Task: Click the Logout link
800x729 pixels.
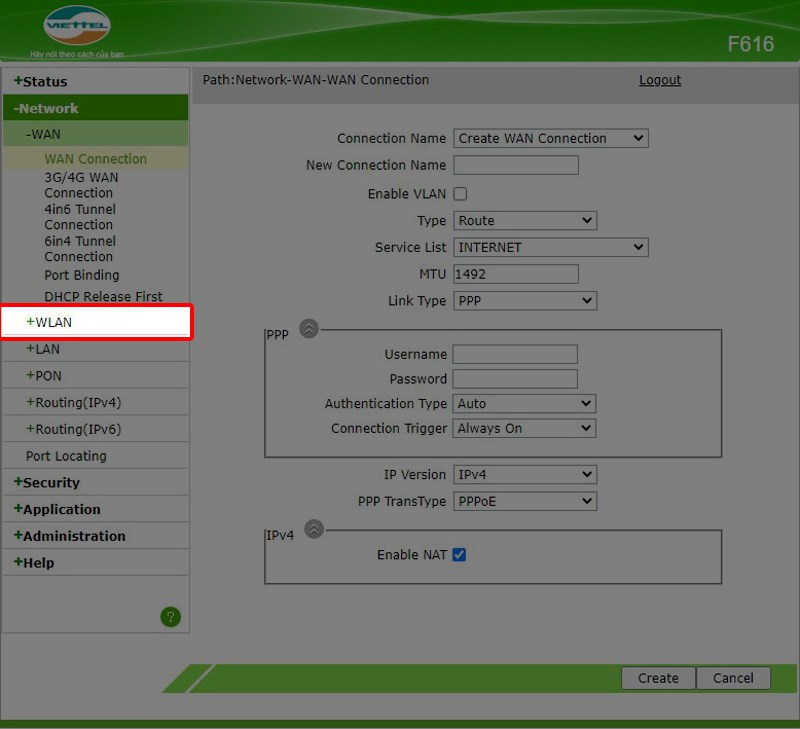Action: 660,80
